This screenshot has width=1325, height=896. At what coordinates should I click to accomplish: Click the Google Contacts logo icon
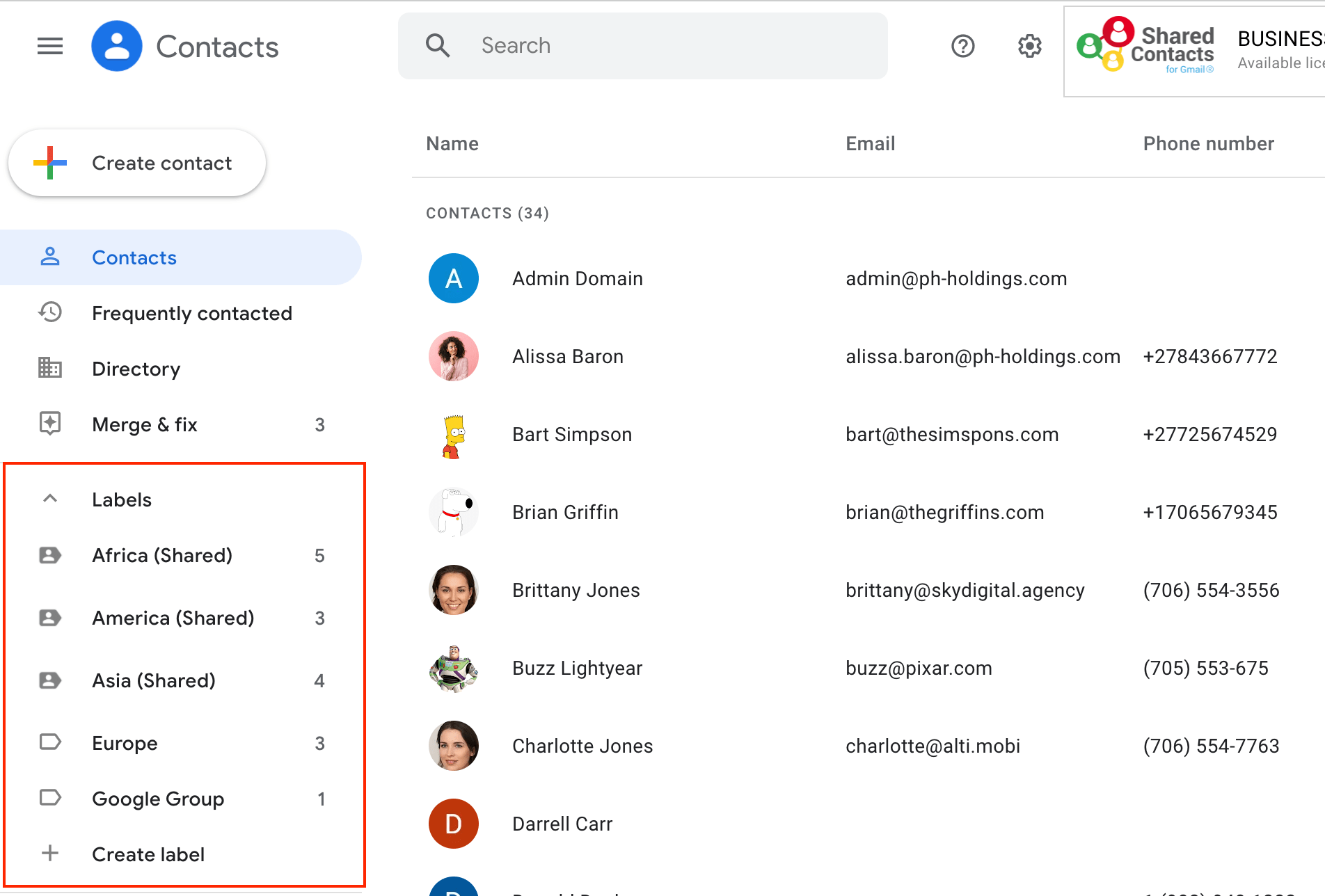(117, 46)
